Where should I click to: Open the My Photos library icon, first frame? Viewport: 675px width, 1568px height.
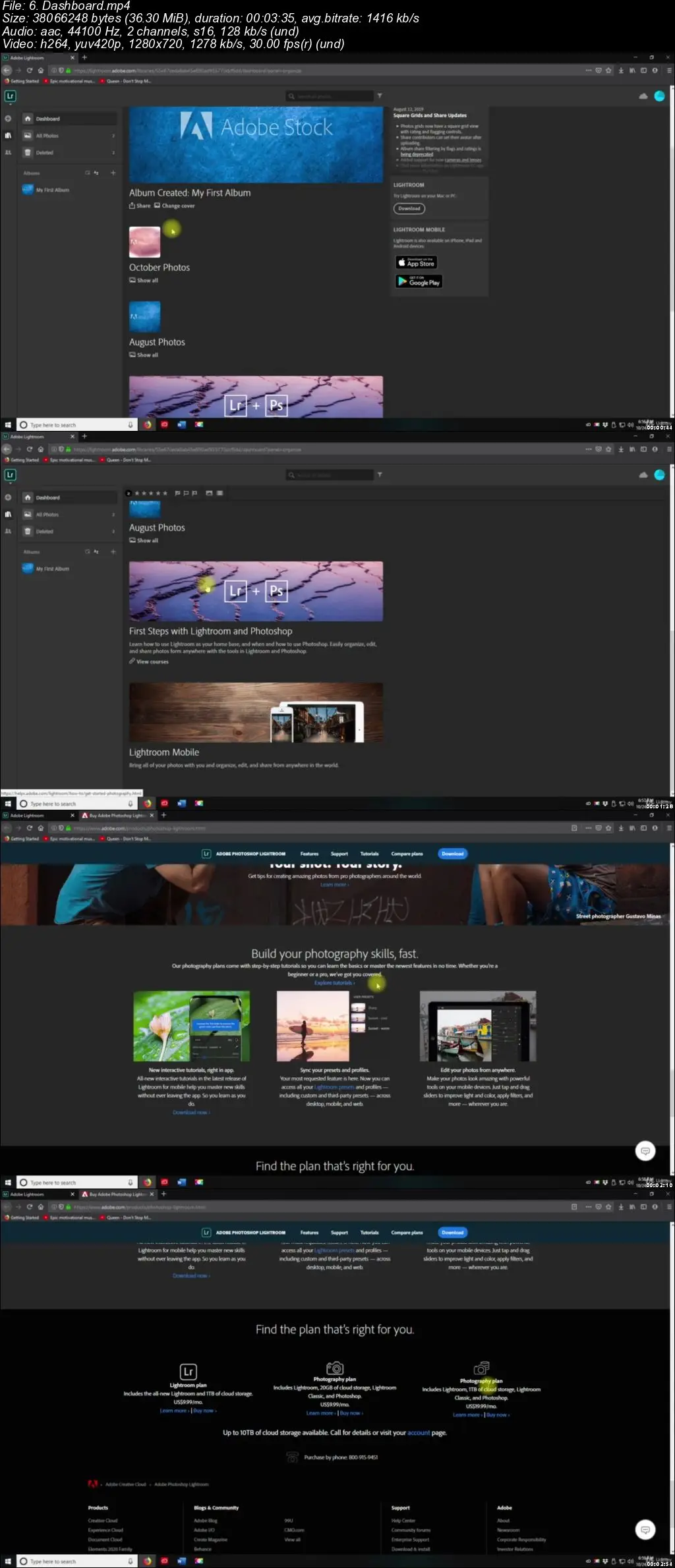click(8, 136)
